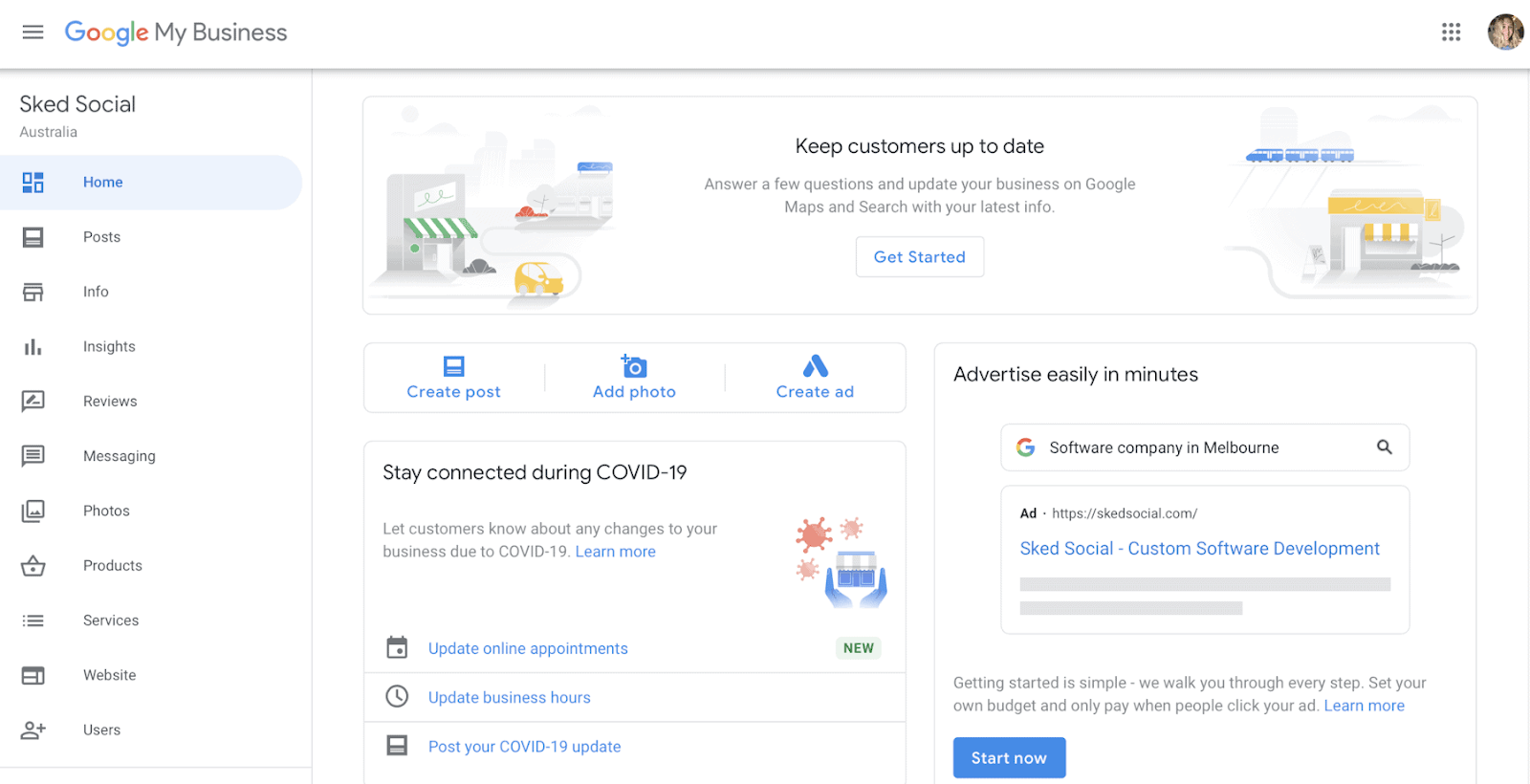Click the Get Started button

click(x=920, y=257)
